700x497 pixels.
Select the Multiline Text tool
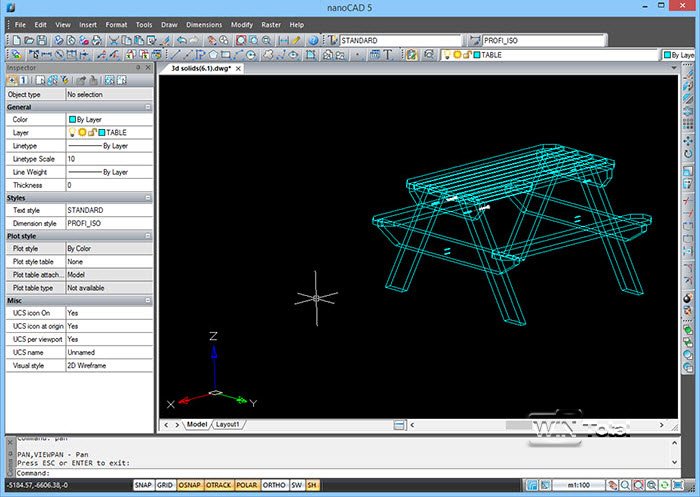coord(387,54)
